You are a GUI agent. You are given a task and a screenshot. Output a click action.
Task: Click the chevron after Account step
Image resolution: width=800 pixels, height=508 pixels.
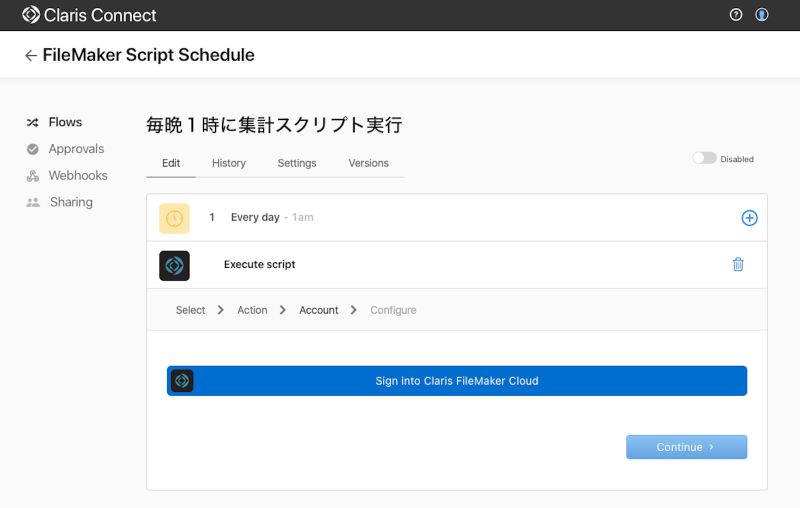(x=354, y=310)
